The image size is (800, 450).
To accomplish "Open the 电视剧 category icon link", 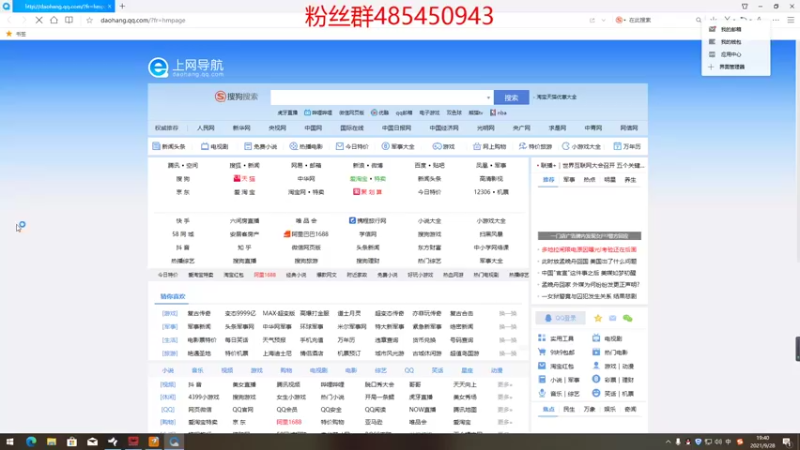I will [214, 146].
